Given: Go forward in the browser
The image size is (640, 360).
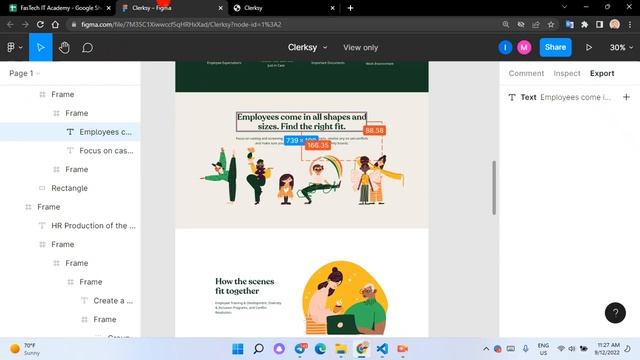Looking at the screenshot, I should (x=25, y=24).
